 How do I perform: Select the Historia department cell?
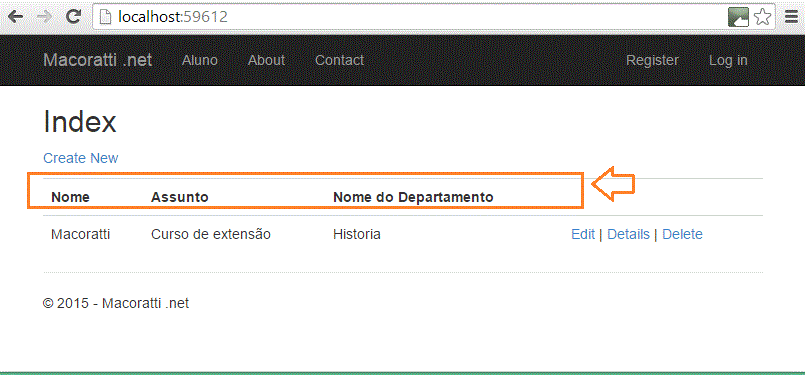(x=357, y=234)
